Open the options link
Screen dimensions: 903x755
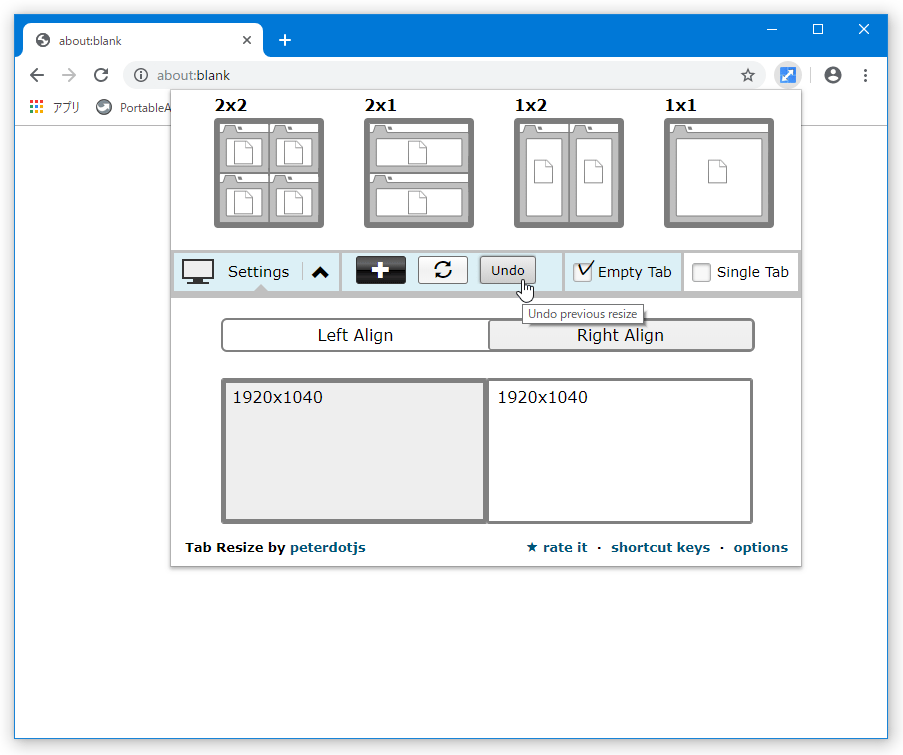(x=760, y=547)
